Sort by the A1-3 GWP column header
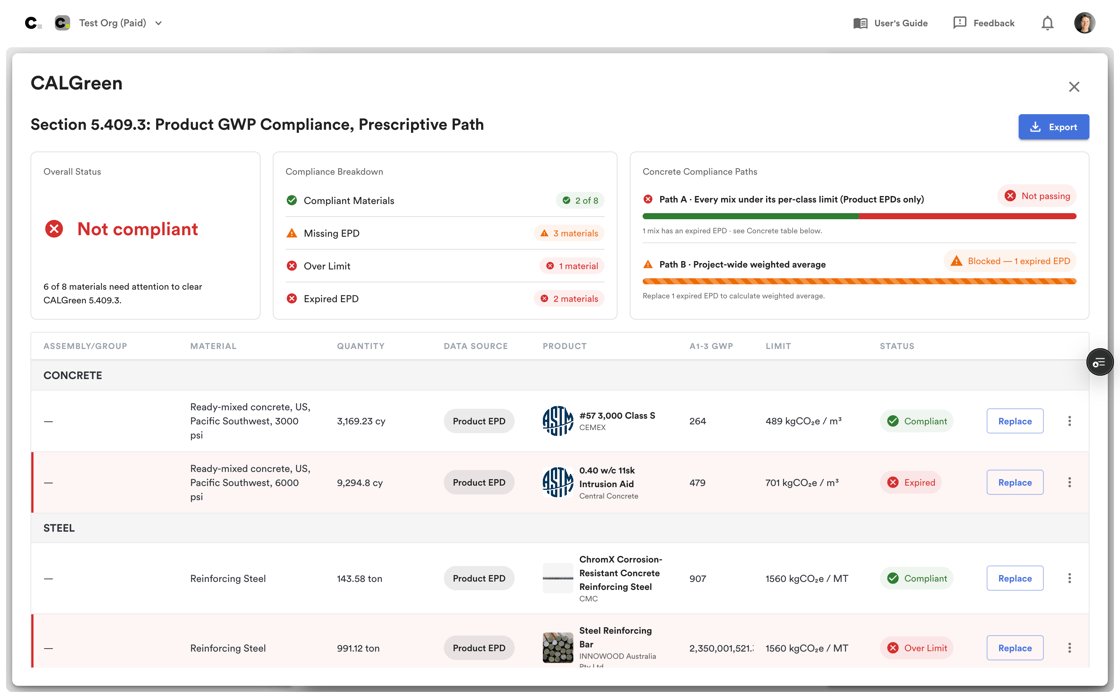Screen dimensions: 1120x698 tap(711, 346)
